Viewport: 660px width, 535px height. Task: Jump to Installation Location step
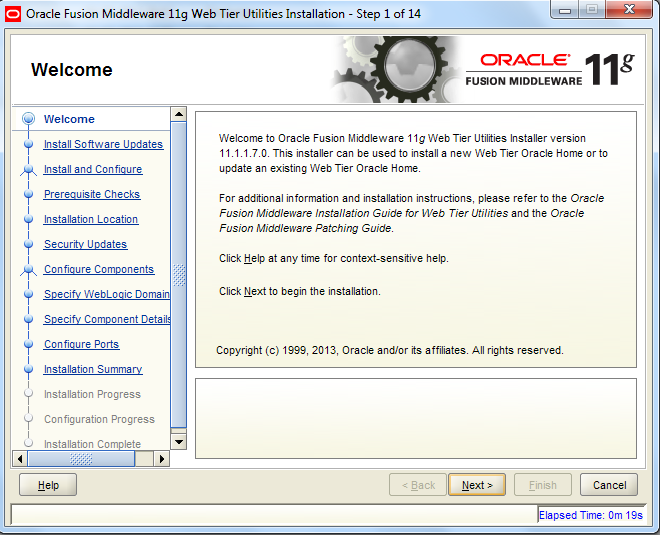click(x=91, y=219)
